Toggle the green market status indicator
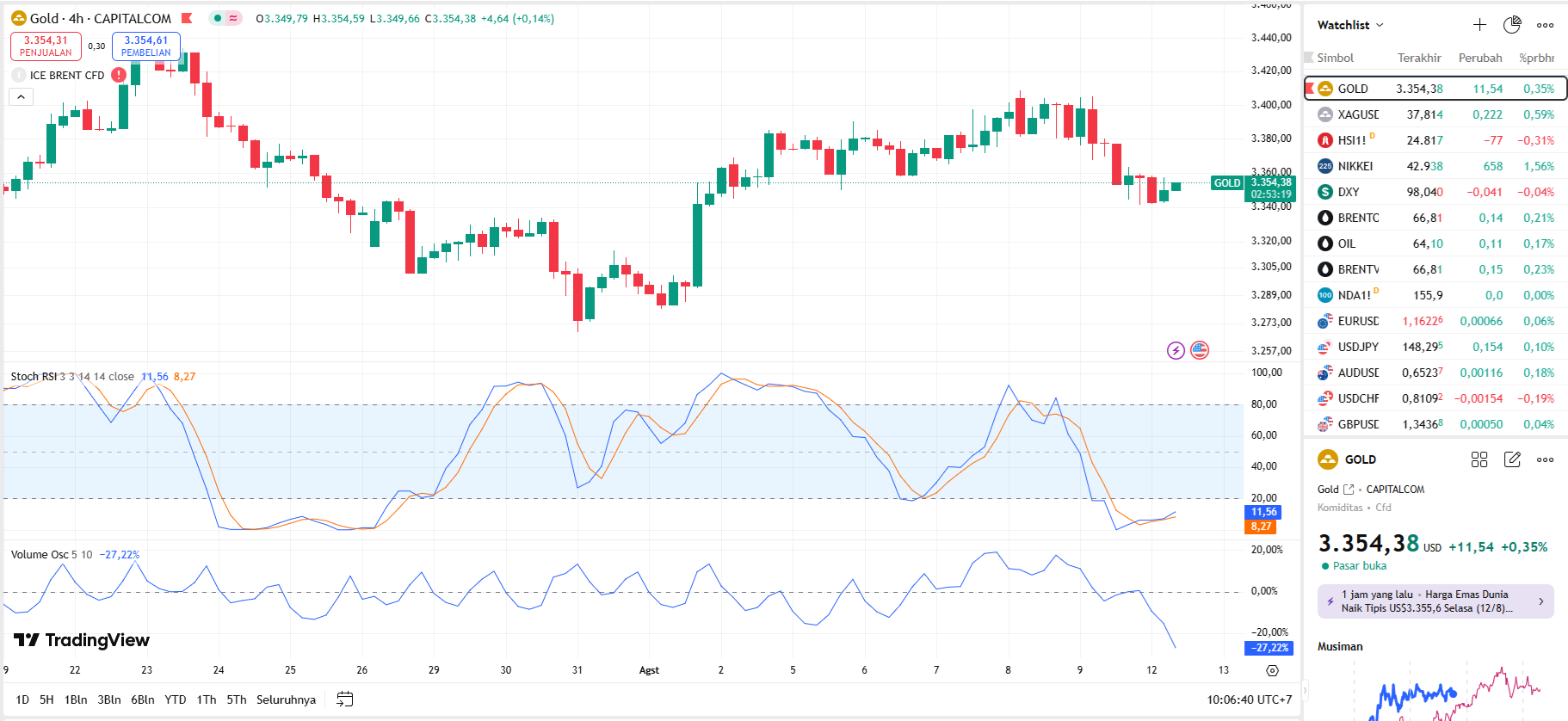Image resolution: width=1568 pixels, height=721 pixels. (x=218, y=18)
